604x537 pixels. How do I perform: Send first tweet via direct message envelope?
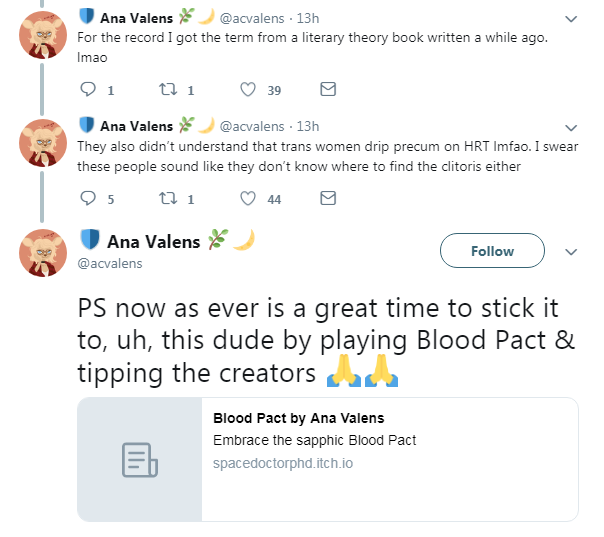pyautogui.click(x=328, y=89)
